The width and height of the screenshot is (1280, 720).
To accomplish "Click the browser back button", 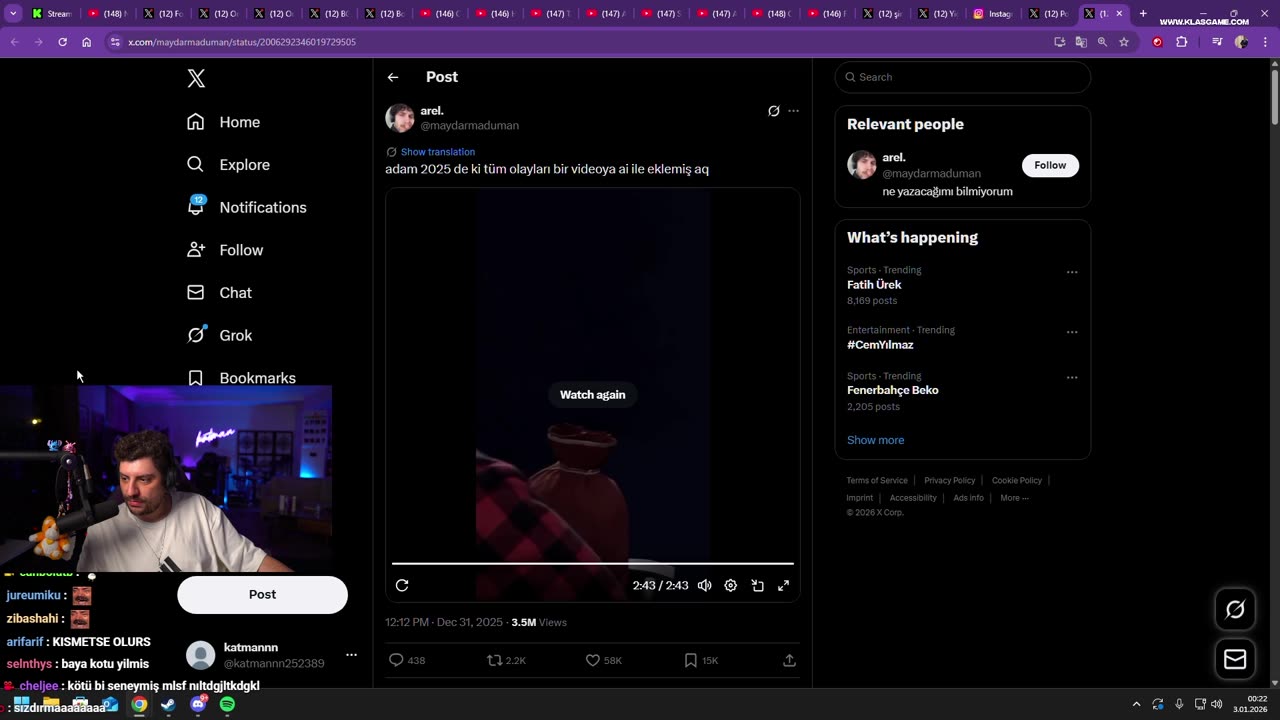I will coord(14,42).
